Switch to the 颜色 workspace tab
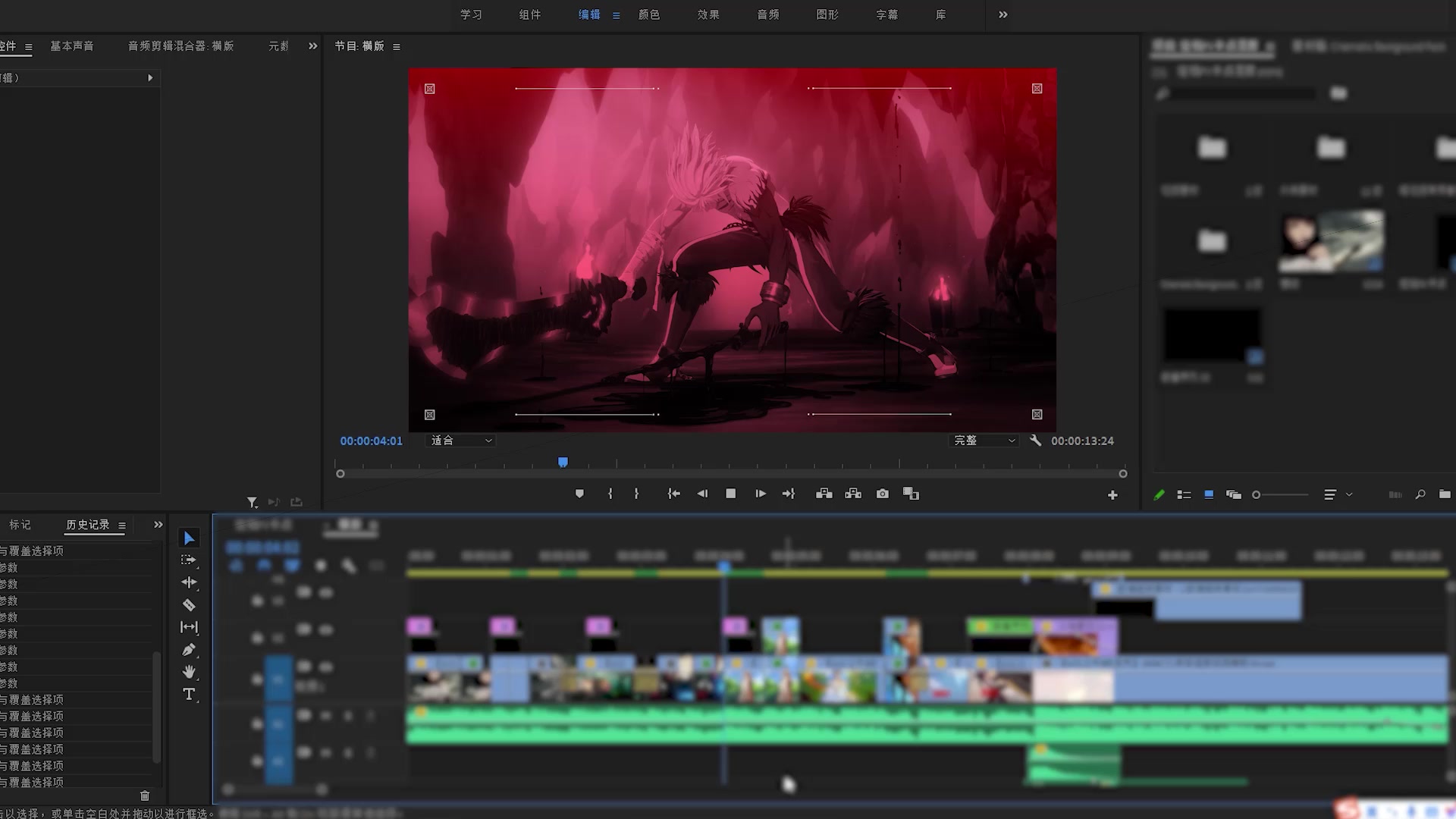Viewport: 1456px width, 819px height. click(x=649, y=14)
